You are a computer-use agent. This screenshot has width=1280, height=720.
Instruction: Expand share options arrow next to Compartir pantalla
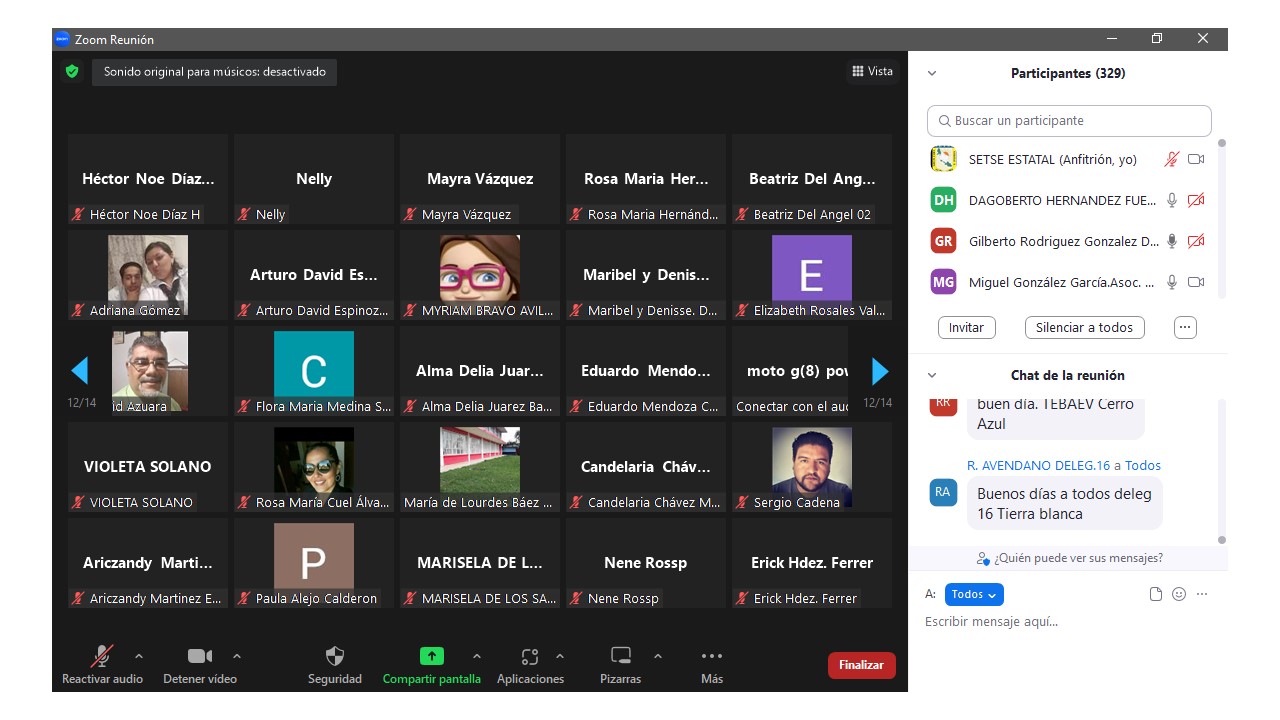click(x=477, y=656)
